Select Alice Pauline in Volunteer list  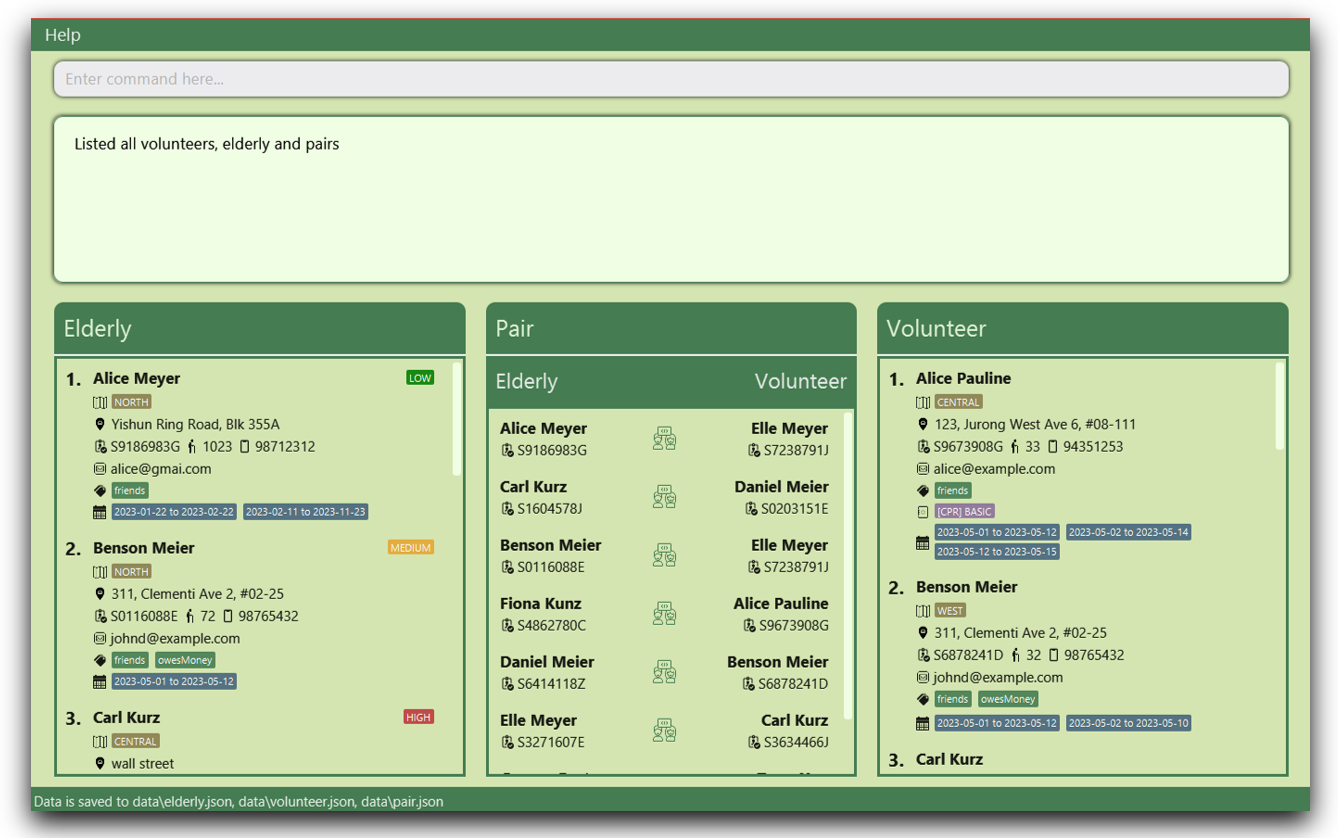tap(963, 379)
